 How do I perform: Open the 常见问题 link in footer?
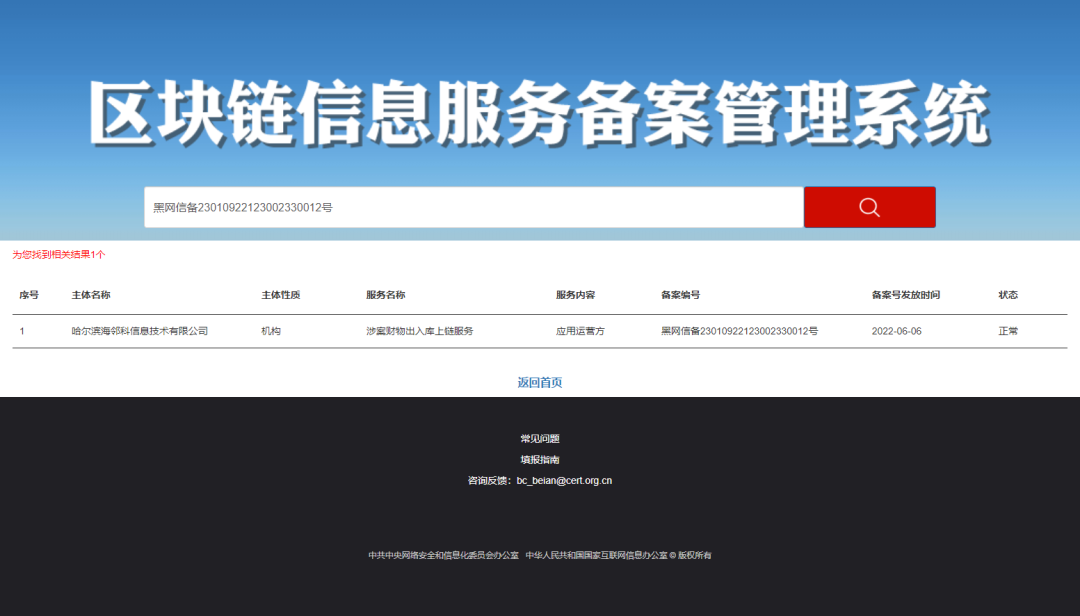coord(539,439)
